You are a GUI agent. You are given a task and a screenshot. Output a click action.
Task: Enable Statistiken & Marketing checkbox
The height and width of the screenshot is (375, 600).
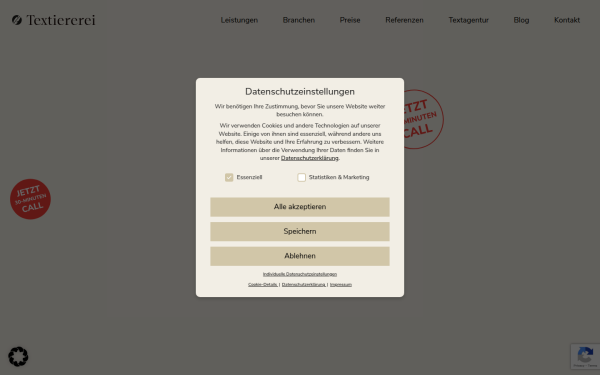pos(302,178)
